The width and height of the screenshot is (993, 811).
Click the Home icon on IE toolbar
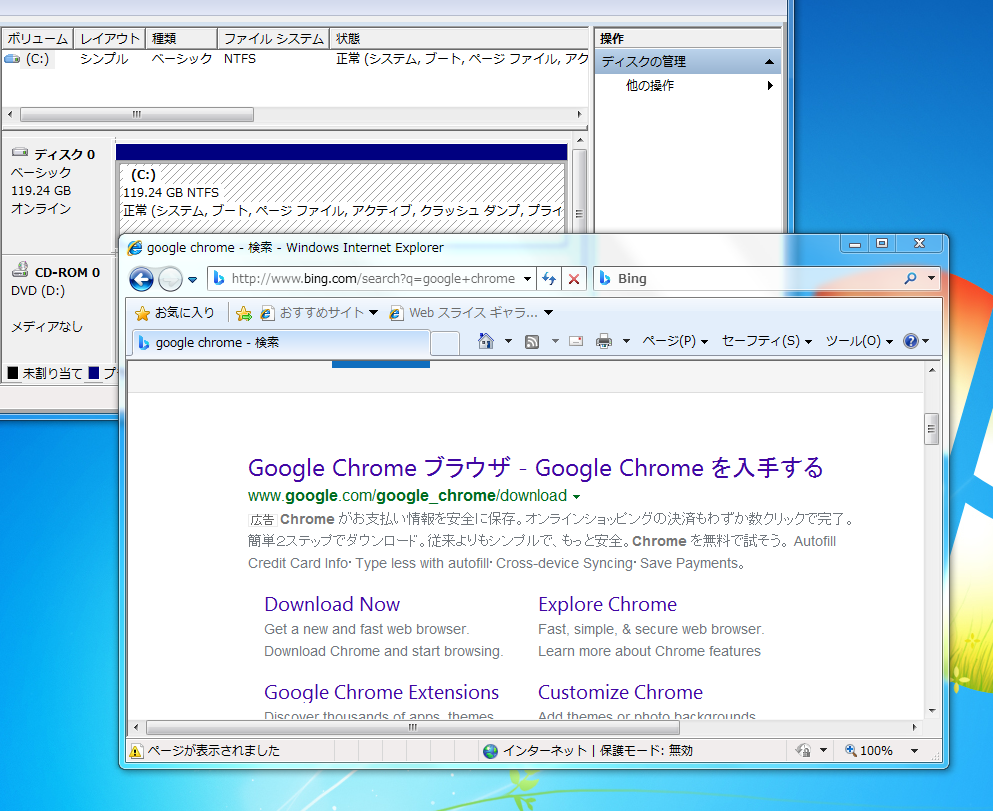[485, 340]
